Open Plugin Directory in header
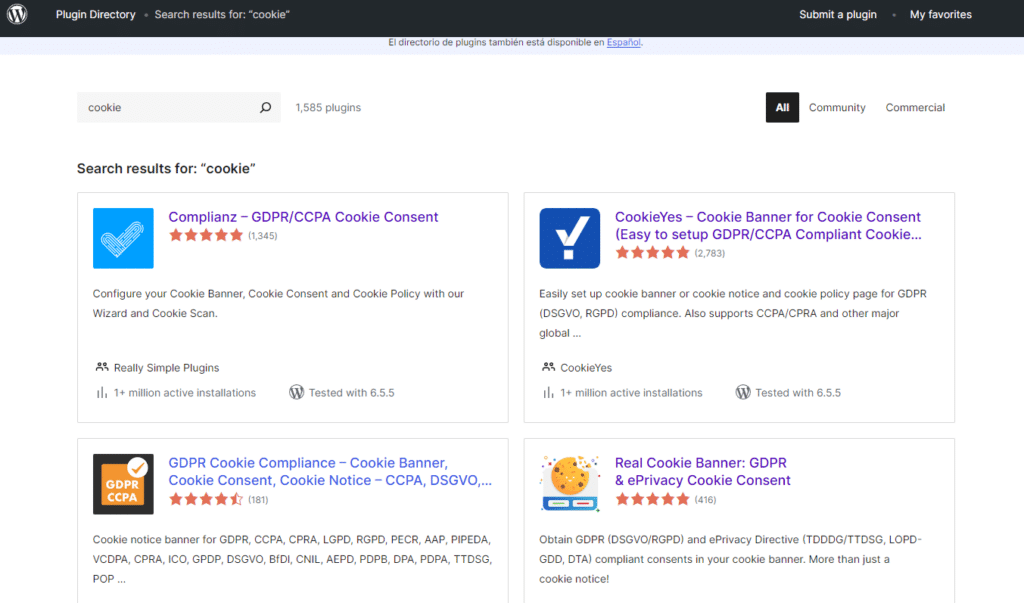The height and width of the screenshot is (603, 1024). pyautogui.click(x=95, y=14)
